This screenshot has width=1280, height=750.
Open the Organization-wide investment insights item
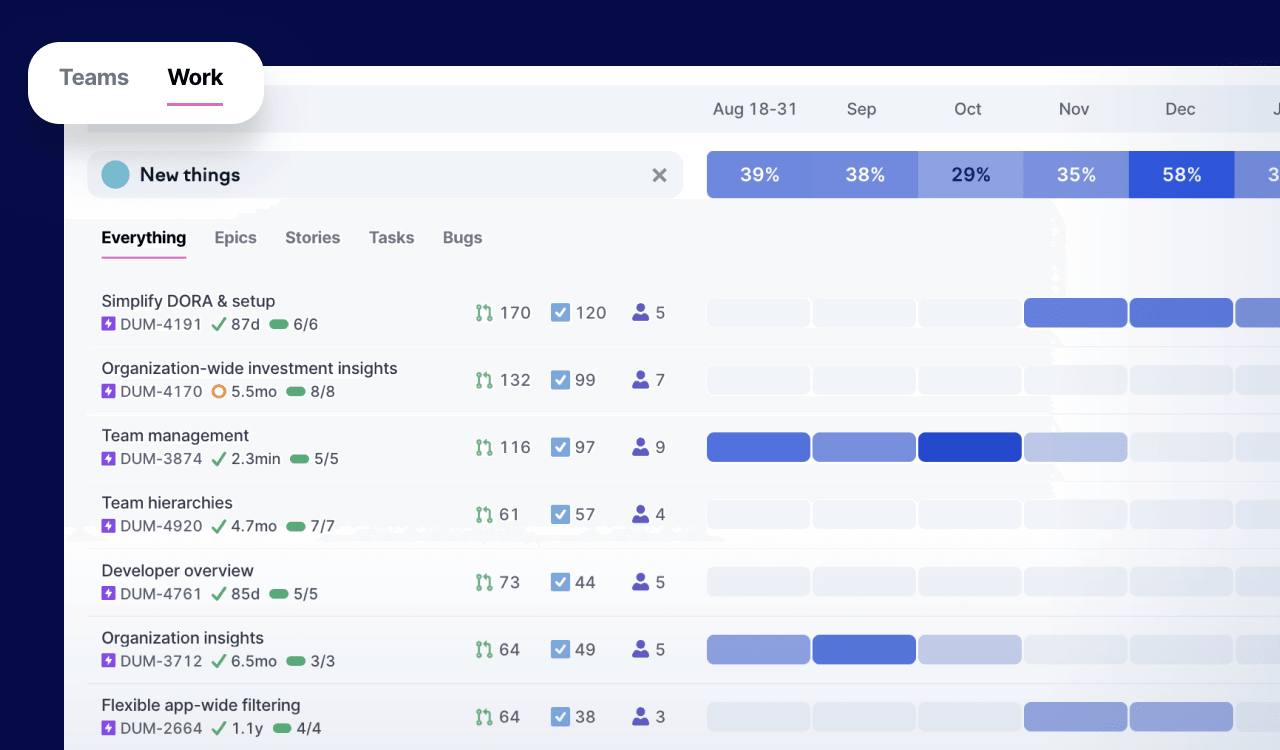(x=249, y=369)
